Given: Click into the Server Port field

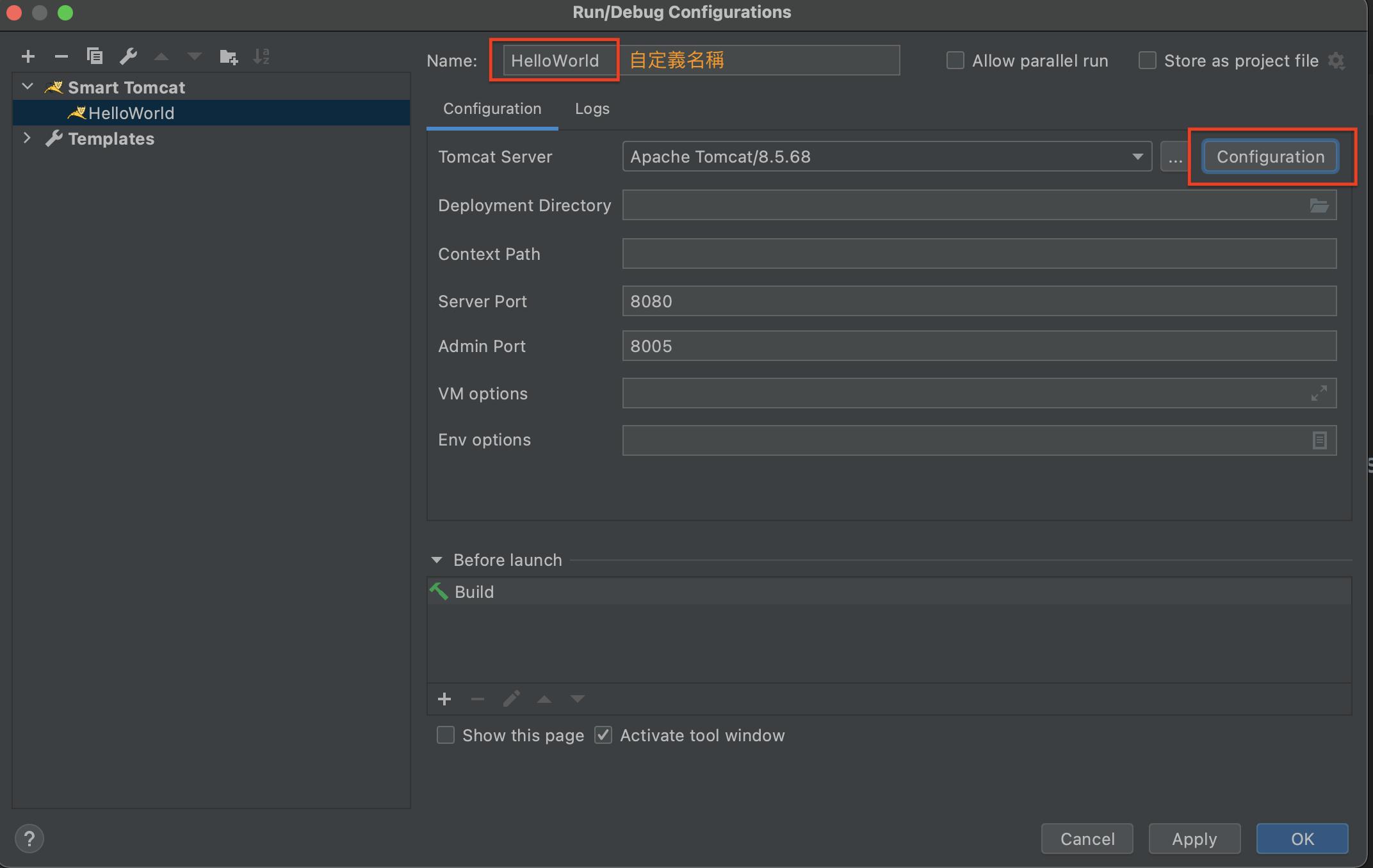Looking at the screenshot, I should click(980, 301).
